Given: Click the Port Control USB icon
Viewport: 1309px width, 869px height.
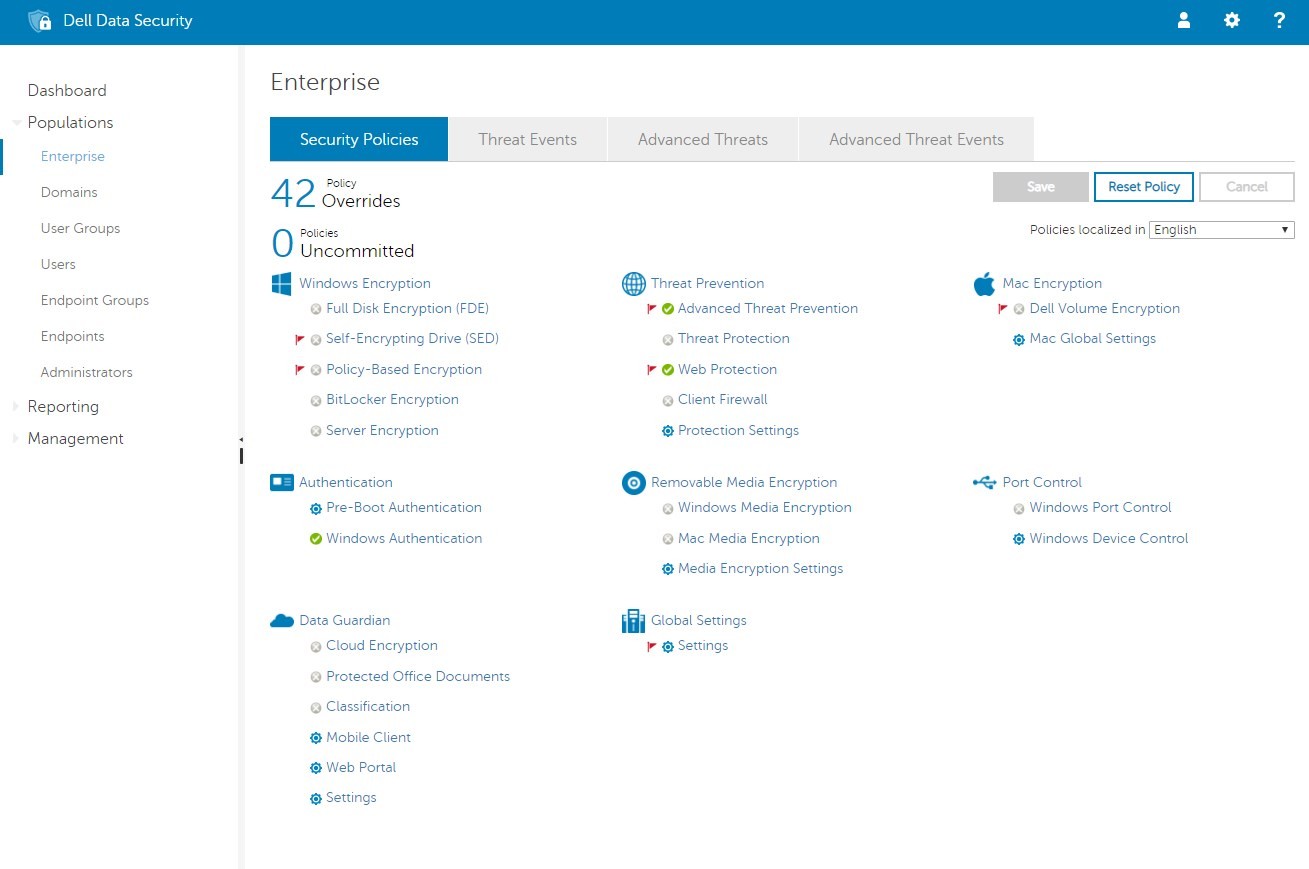Looking at the screenshot, I should pos(984,483).
